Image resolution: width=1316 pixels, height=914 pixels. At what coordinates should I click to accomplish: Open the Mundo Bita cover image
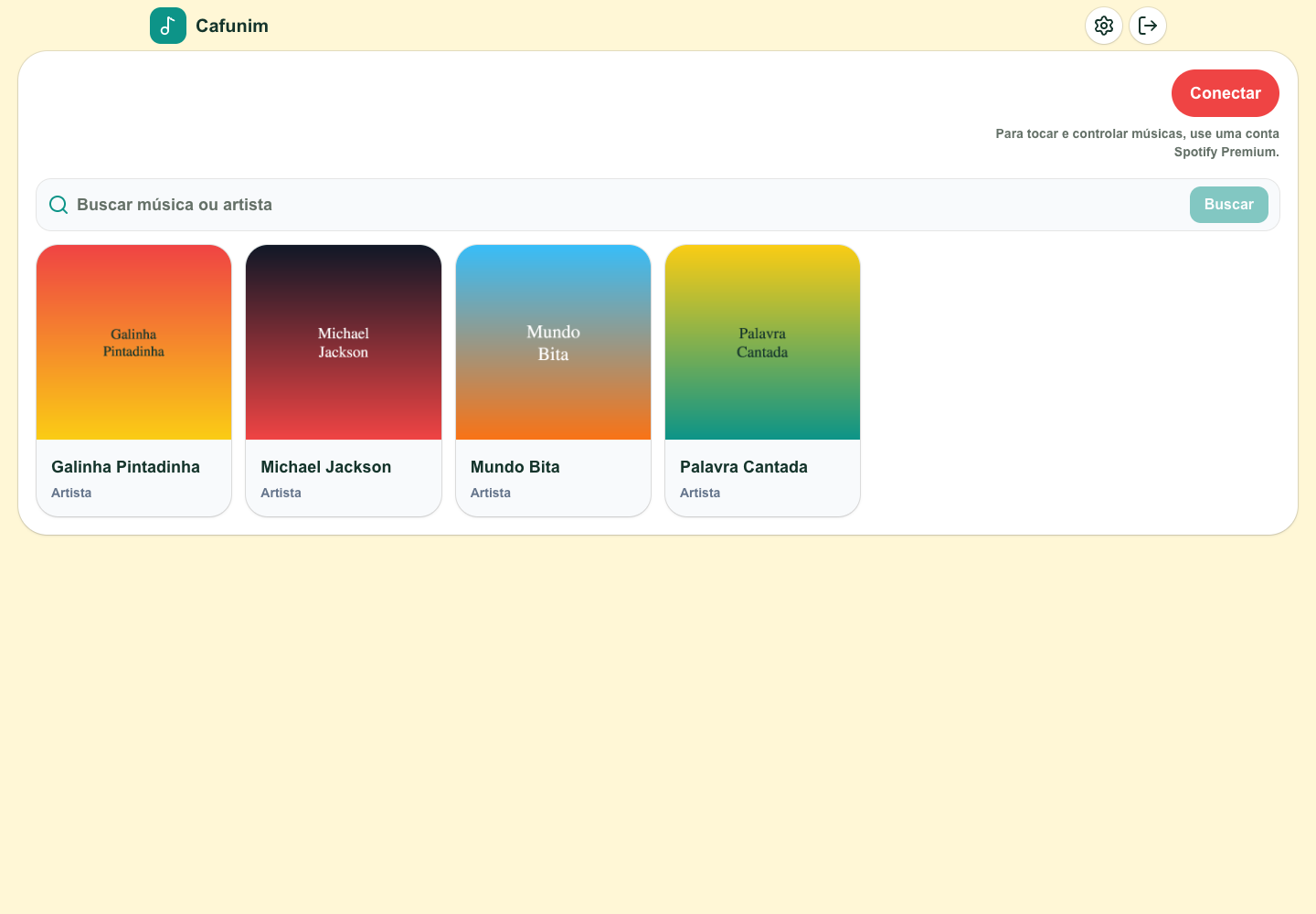point(554,342)
